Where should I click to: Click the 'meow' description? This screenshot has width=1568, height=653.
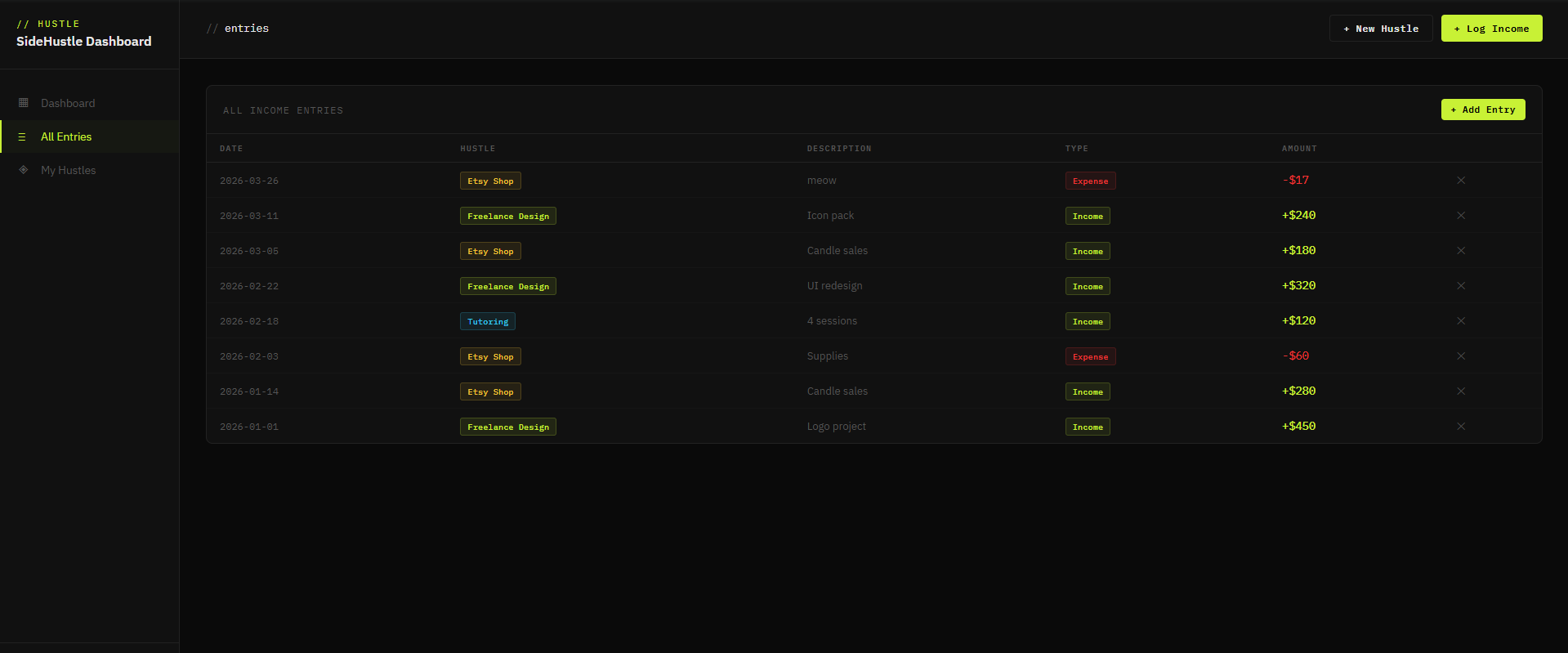tap(822, 181)
